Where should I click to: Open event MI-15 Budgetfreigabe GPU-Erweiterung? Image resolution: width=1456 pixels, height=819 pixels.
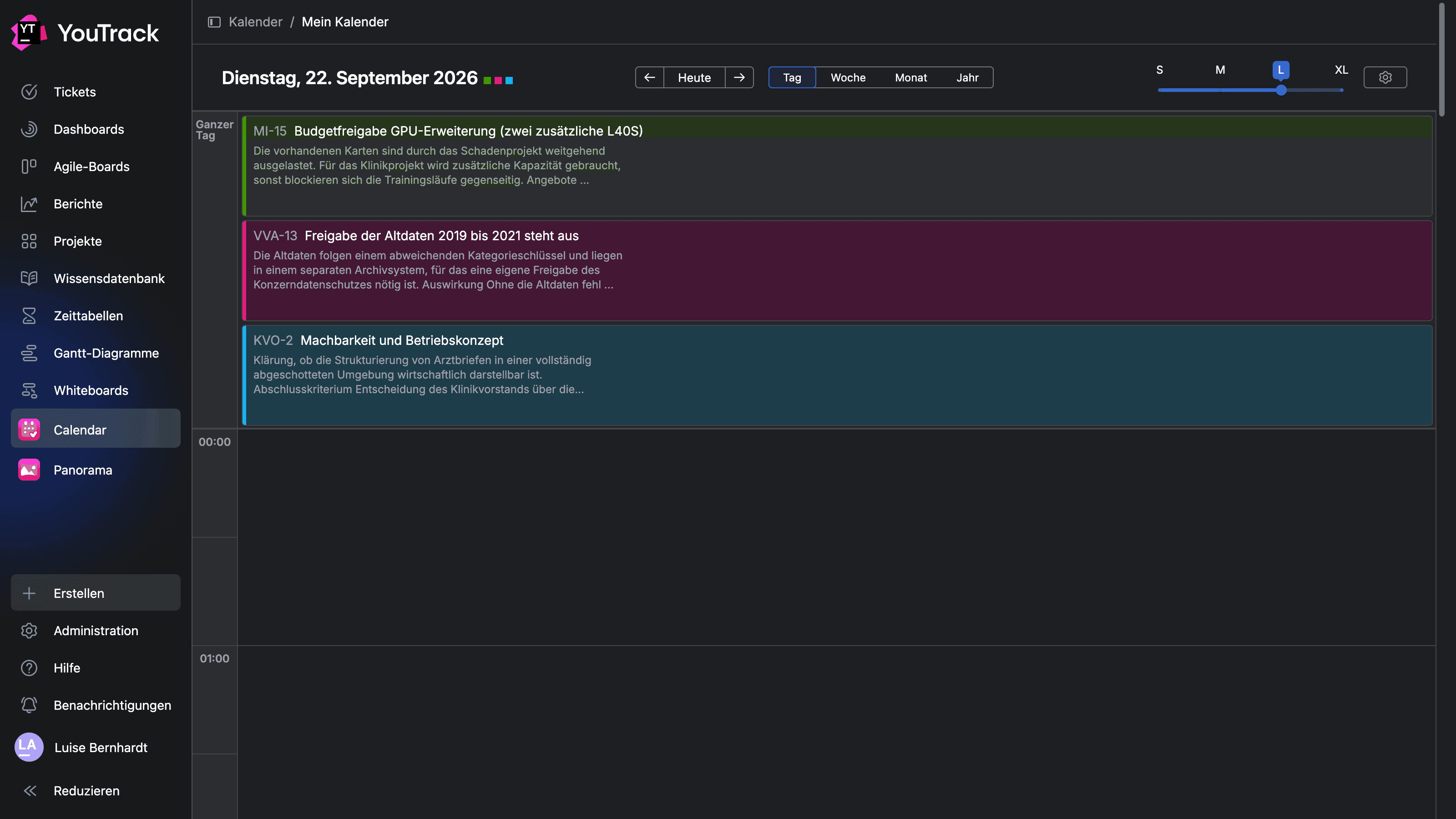(x=837, y=166)
